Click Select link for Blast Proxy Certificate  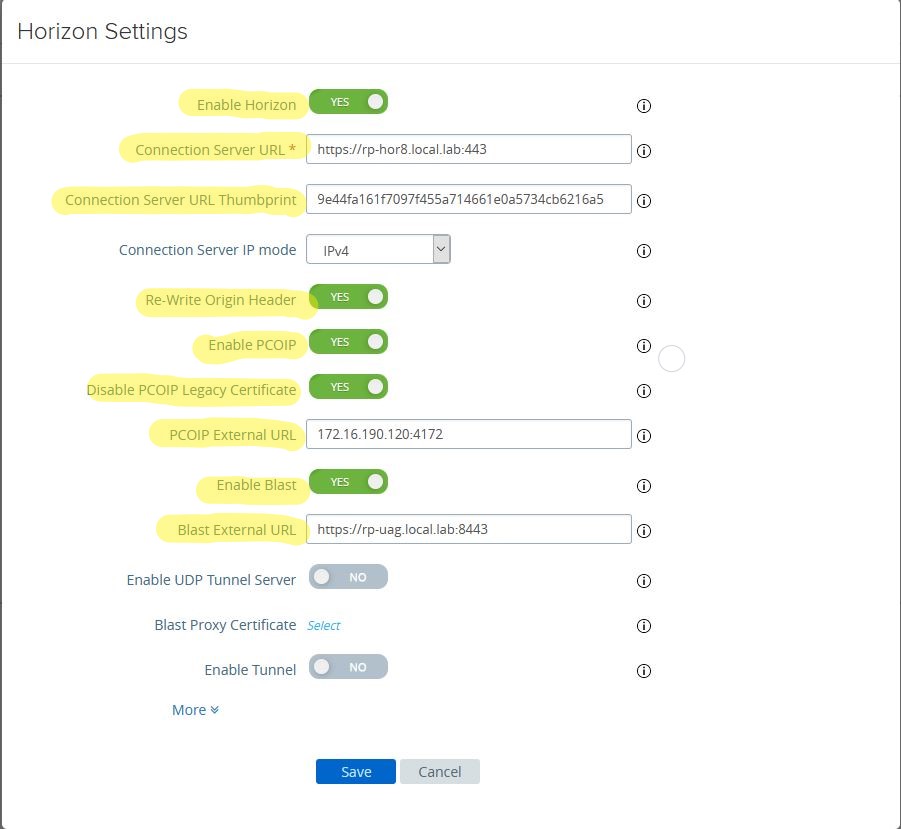click(324, 625)
